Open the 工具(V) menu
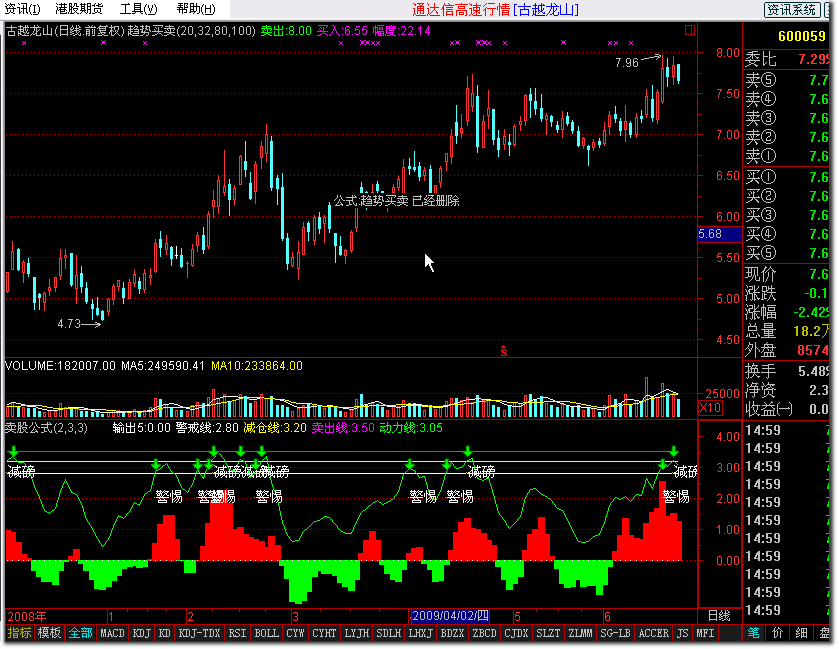Screen dimensions: 839x649 [x=138, y=9]
